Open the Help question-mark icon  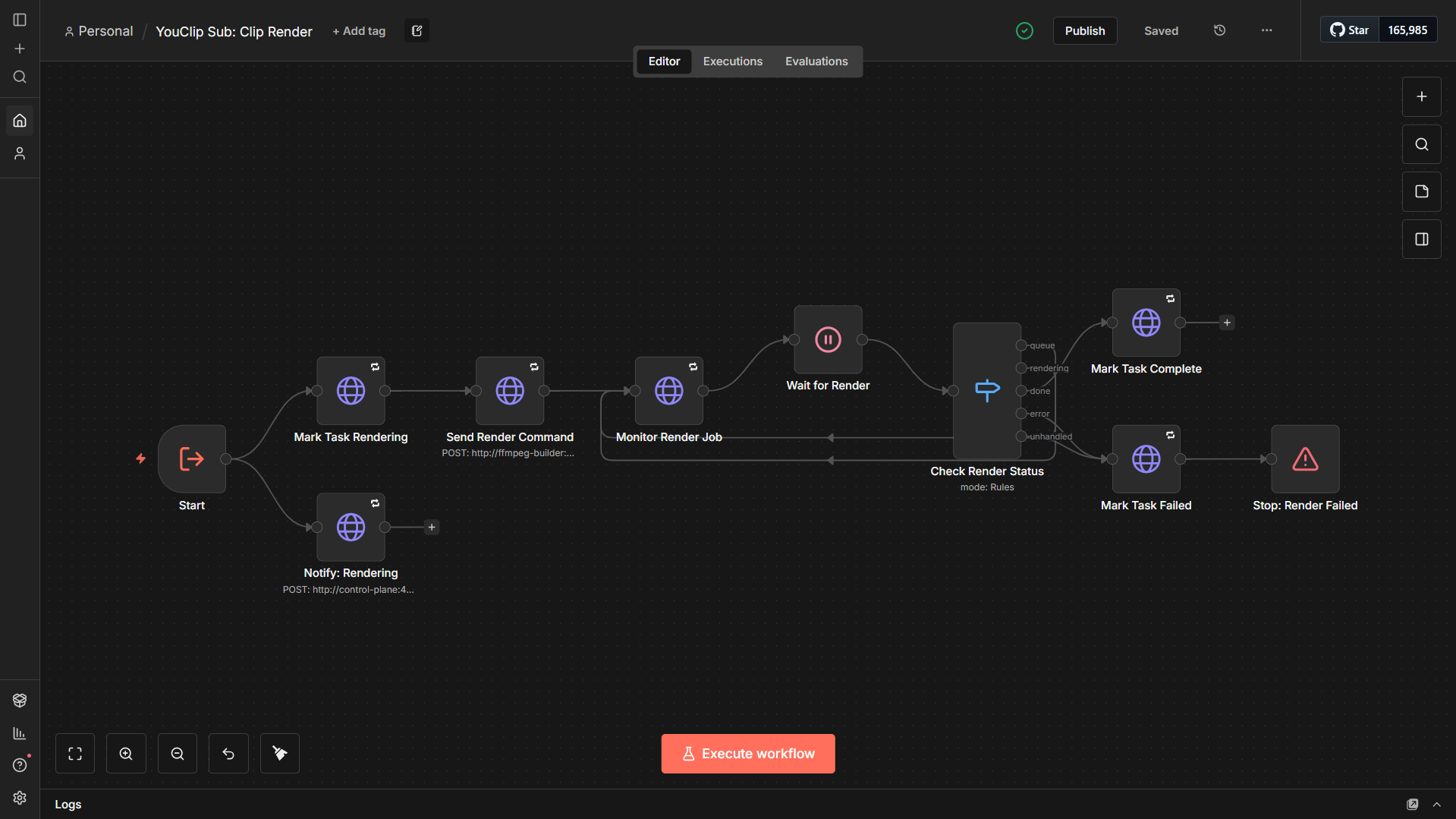click(20, 765)
